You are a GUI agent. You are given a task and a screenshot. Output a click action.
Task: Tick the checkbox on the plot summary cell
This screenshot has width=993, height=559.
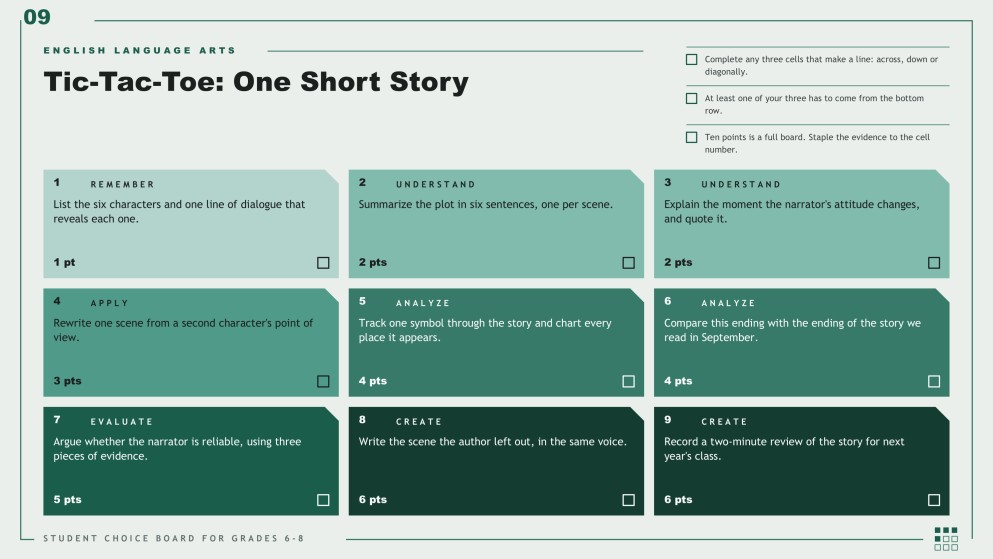[x=628, y=263]
